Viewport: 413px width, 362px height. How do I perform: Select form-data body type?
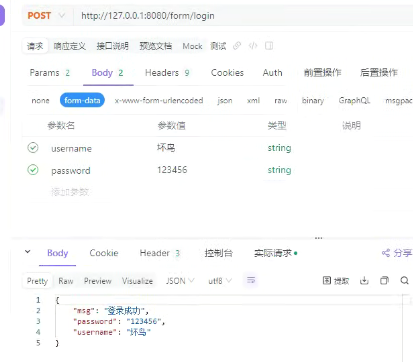pos(82,100)
